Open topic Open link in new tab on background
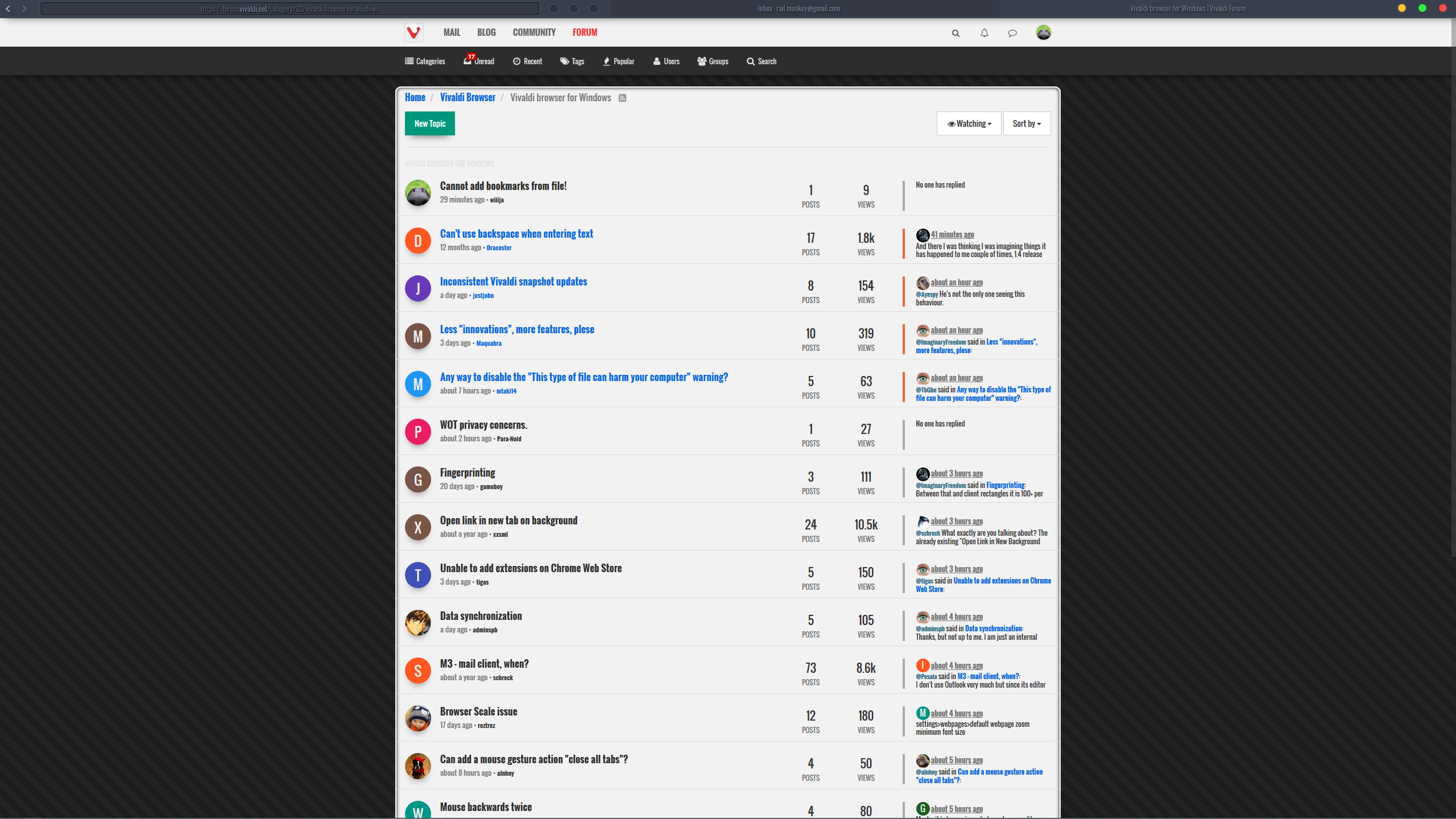 508,520
